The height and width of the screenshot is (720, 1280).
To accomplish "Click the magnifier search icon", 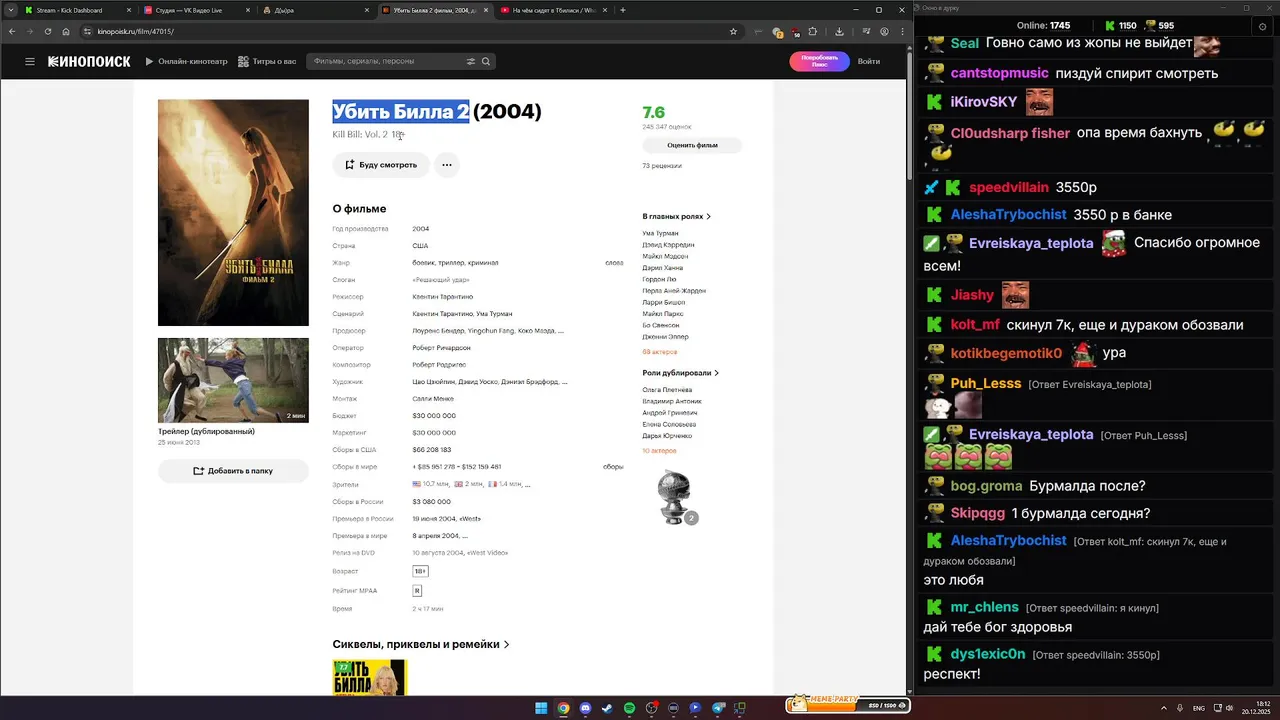I will coord(486,61).
